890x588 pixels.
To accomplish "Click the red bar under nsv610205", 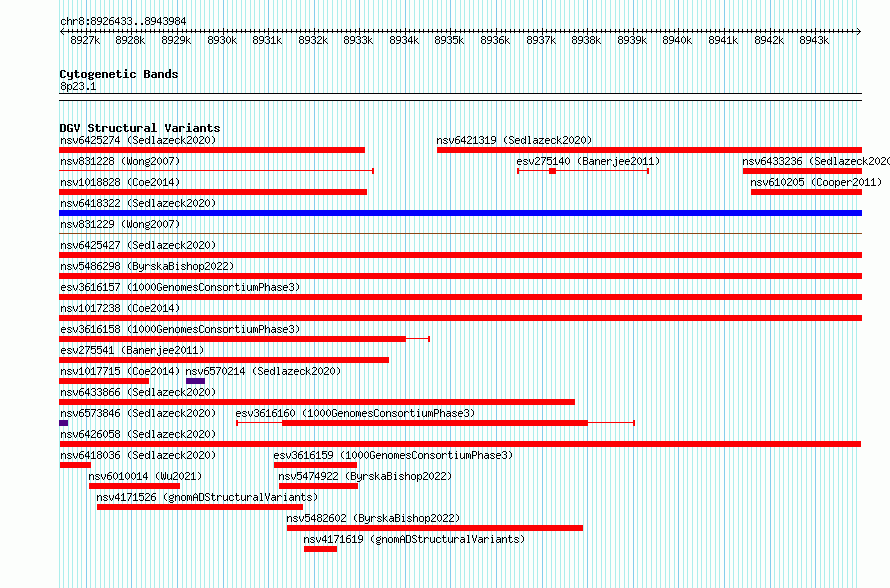I will [806, 192].
